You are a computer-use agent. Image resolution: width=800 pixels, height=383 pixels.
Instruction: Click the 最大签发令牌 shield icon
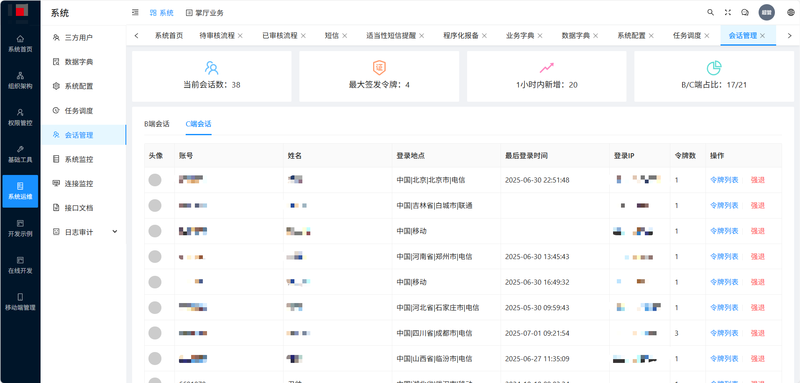(379, 67)
